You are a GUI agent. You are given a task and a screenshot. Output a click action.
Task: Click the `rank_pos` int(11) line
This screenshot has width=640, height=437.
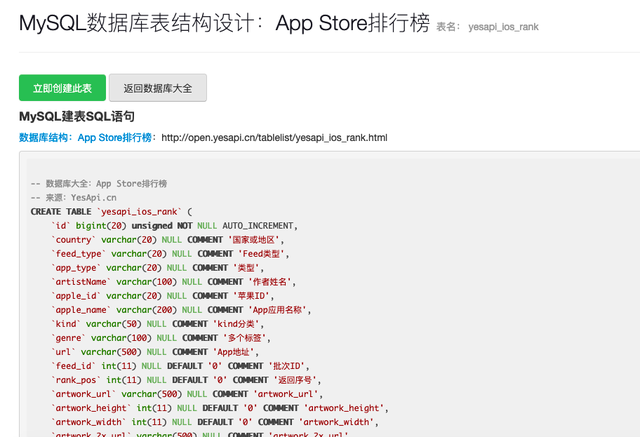click(186, 380)
